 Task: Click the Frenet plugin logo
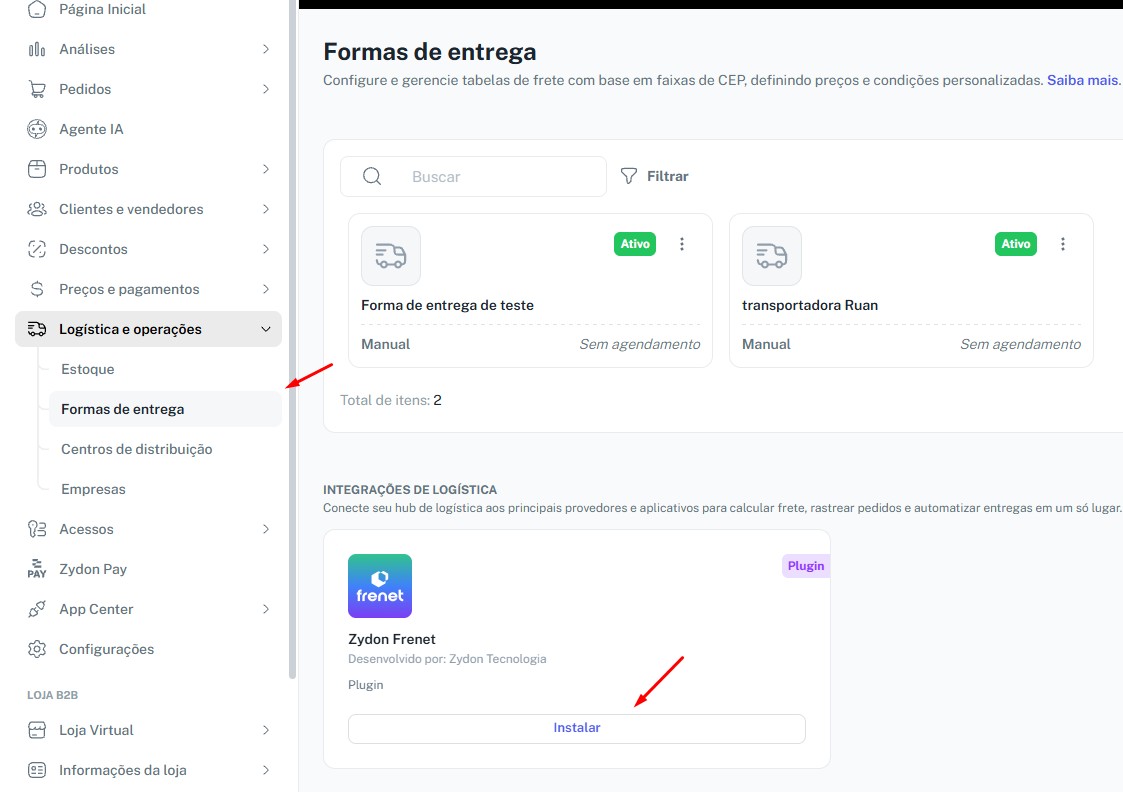(380, 586)
